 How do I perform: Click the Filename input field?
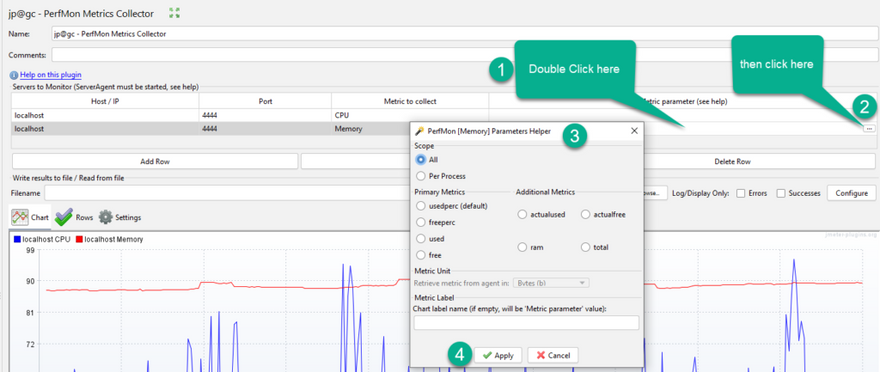point(227,193)
